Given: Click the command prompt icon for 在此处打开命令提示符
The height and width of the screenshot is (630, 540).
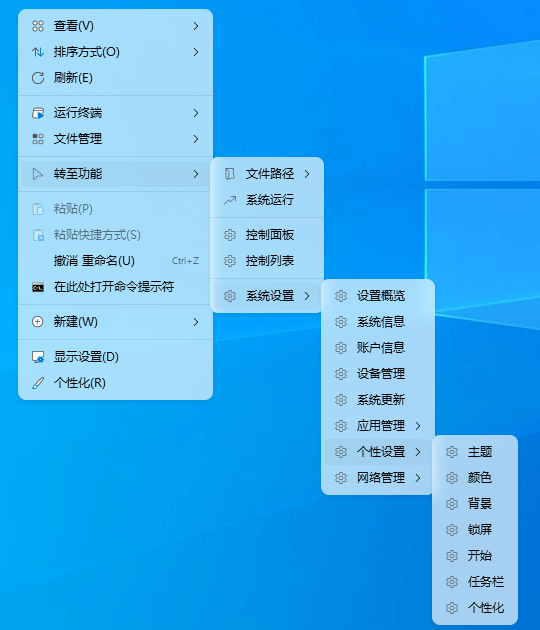Looking at the screenshot, I should coord(38,287).
